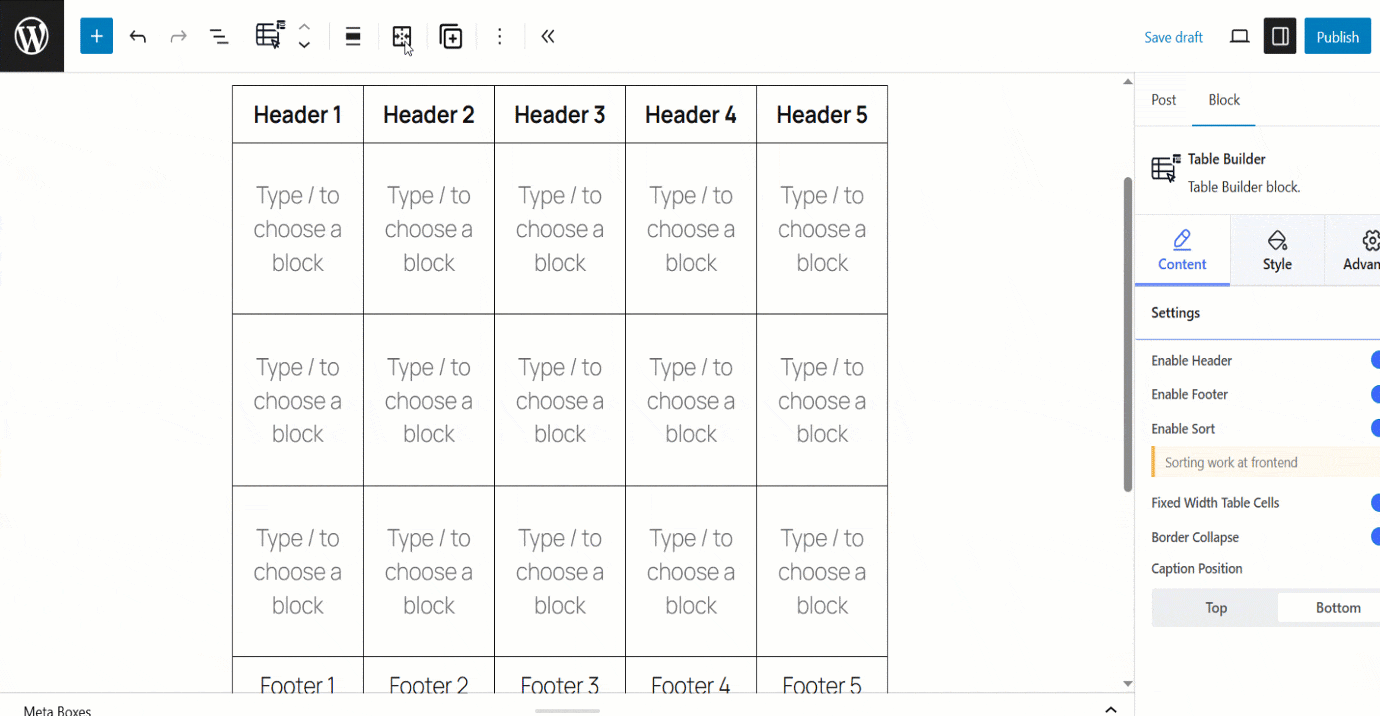This screenshot has height=716, width=1380.
Task: Open the block inserter
Action: pyautogui.click(x=96, y=35)
